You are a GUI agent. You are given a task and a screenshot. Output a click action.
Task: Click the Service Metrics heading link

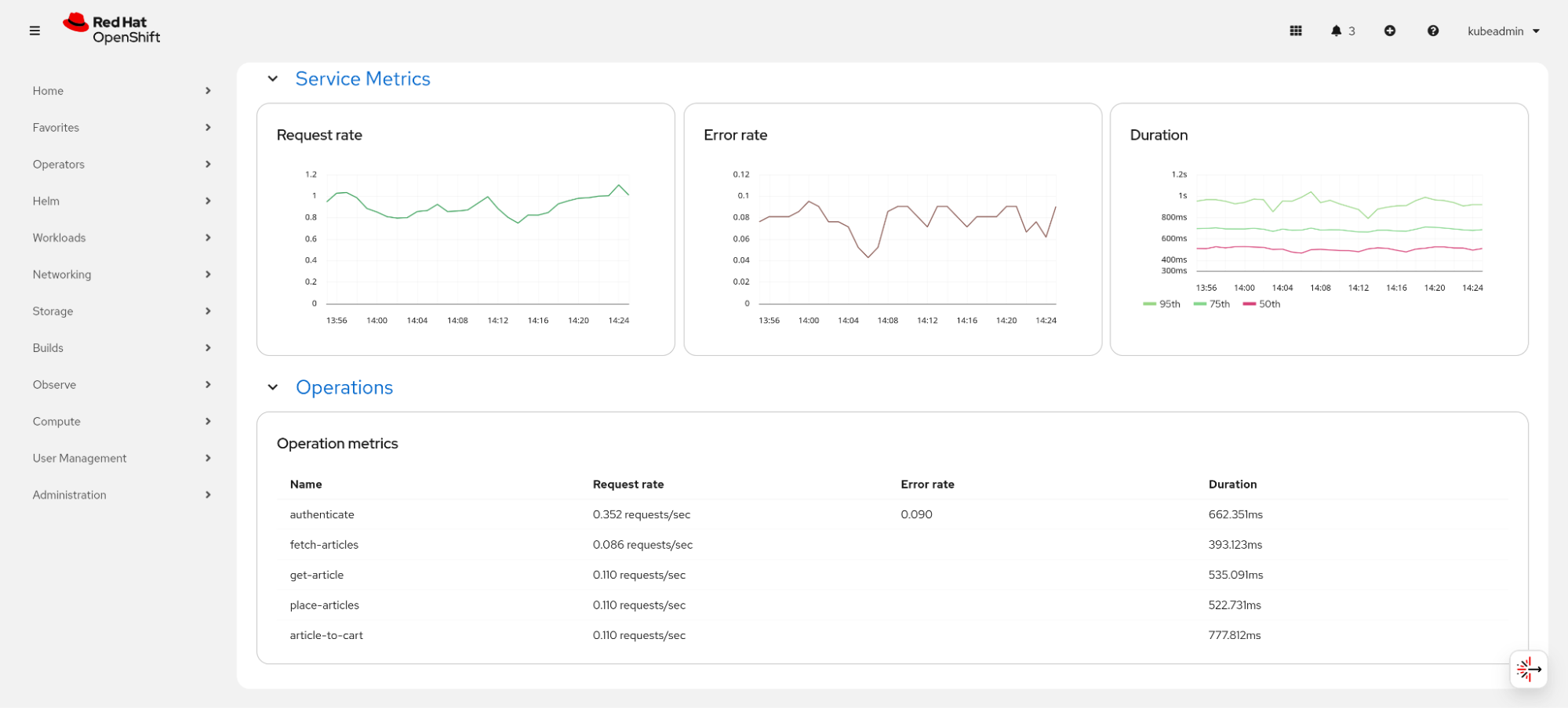[362, 78]
